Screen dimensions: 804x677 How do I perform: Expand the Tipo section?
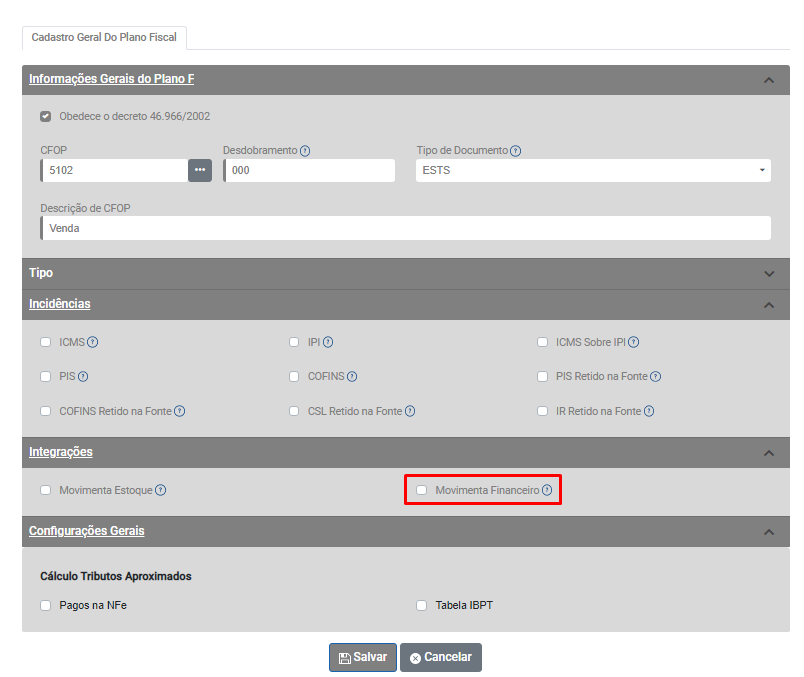768,274
